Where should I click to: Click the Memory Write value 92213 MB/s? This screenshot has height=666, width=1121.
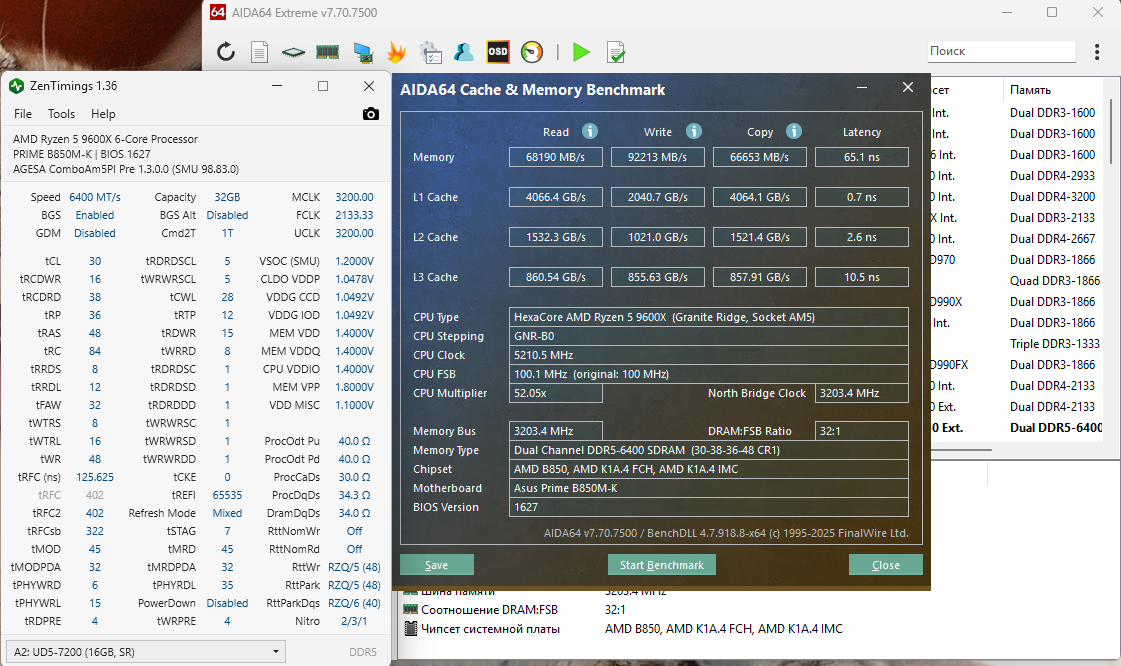point(658,157)
